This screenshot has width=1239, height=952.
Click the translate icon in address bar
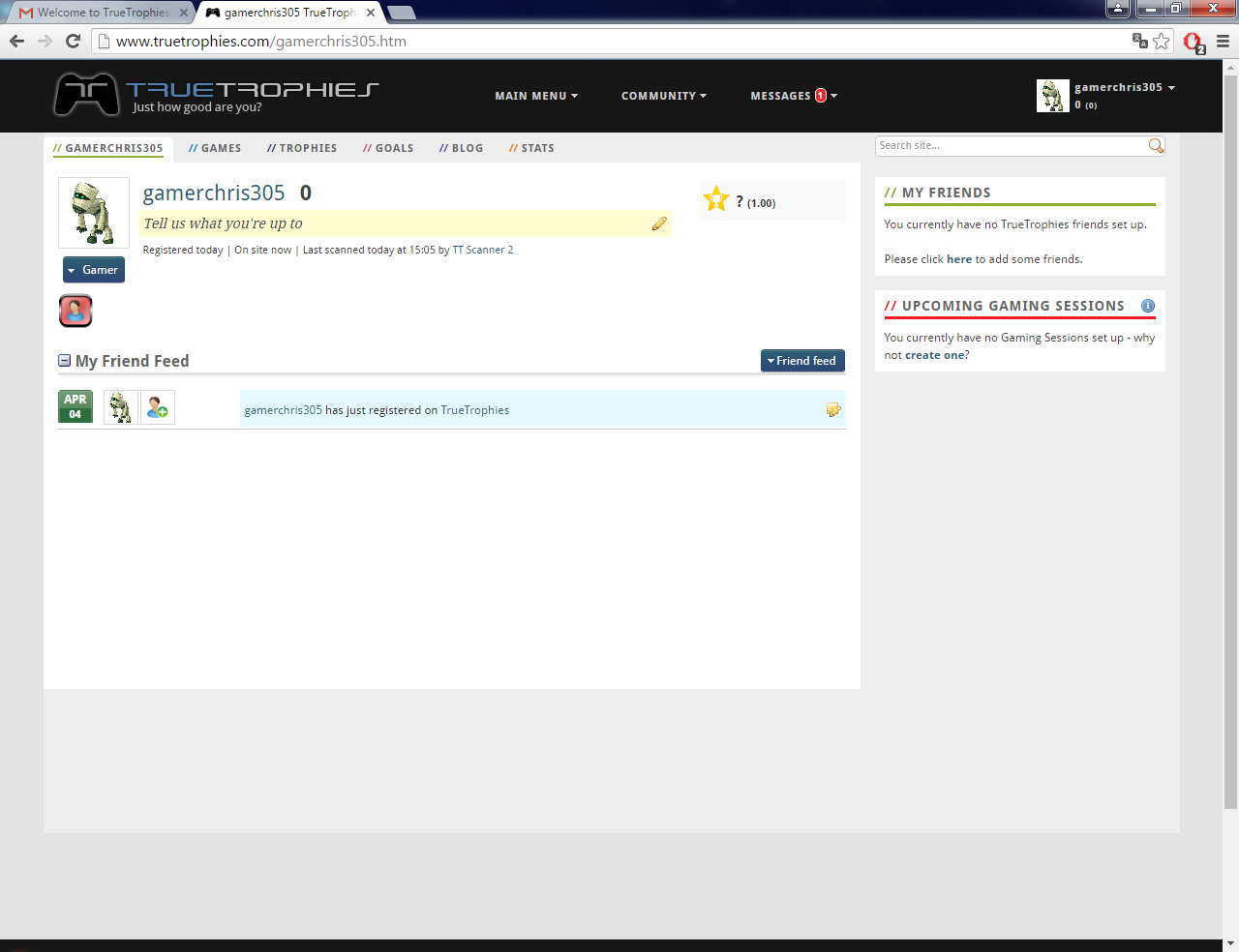(x=1140, y=41)
